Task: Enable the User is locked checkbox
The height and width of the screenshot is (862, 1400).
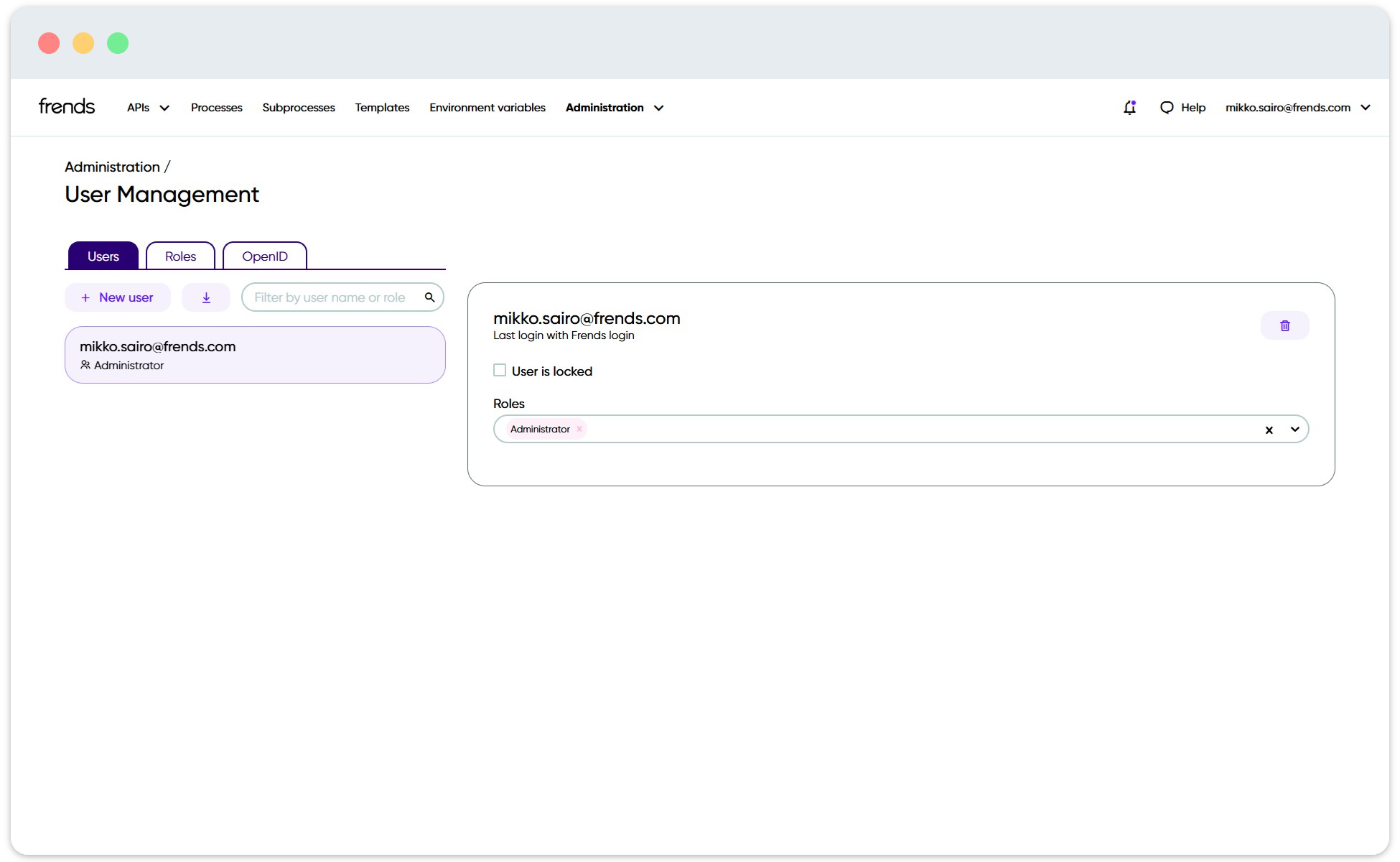Action: coord(499,370)
